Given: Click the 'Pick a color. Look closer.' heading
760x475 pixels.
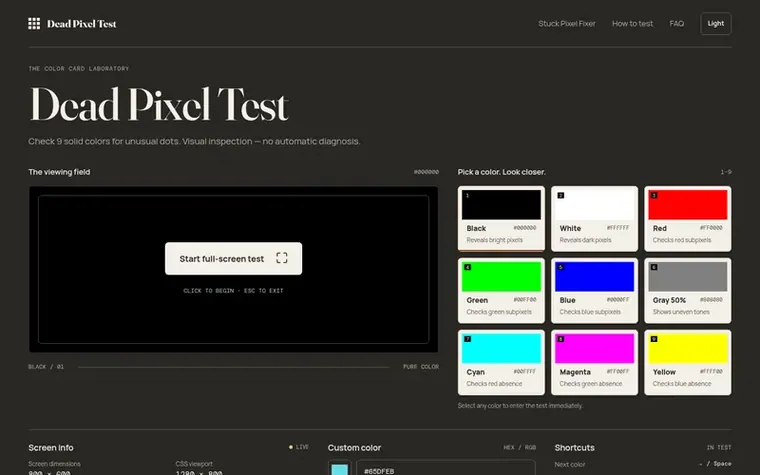Looking at the screenshot, I should coord(502,172).
